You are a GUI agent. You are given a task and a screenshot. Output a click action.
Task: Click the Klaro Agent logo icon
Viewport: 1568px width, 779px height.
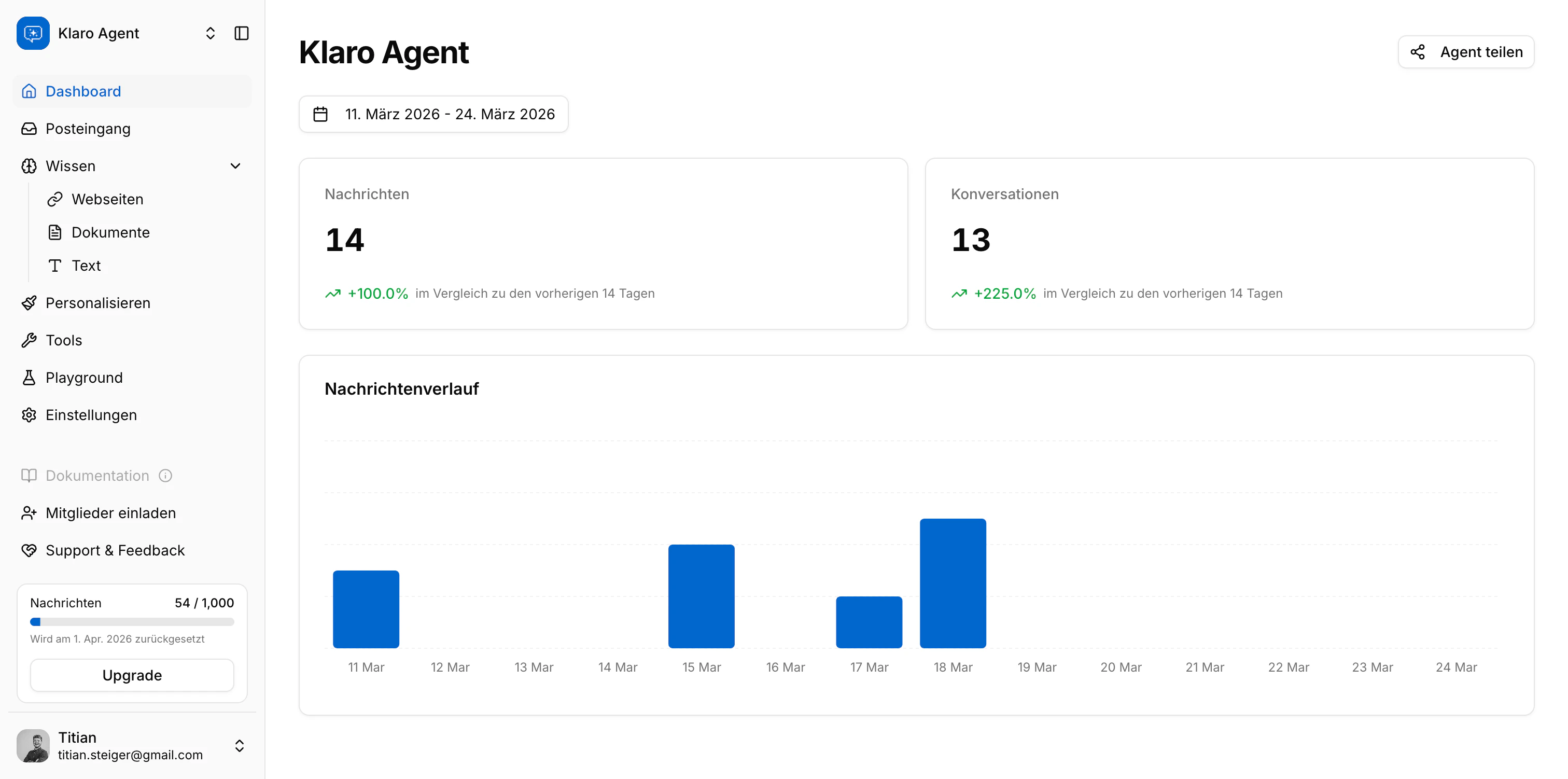[x=33, y=33]
